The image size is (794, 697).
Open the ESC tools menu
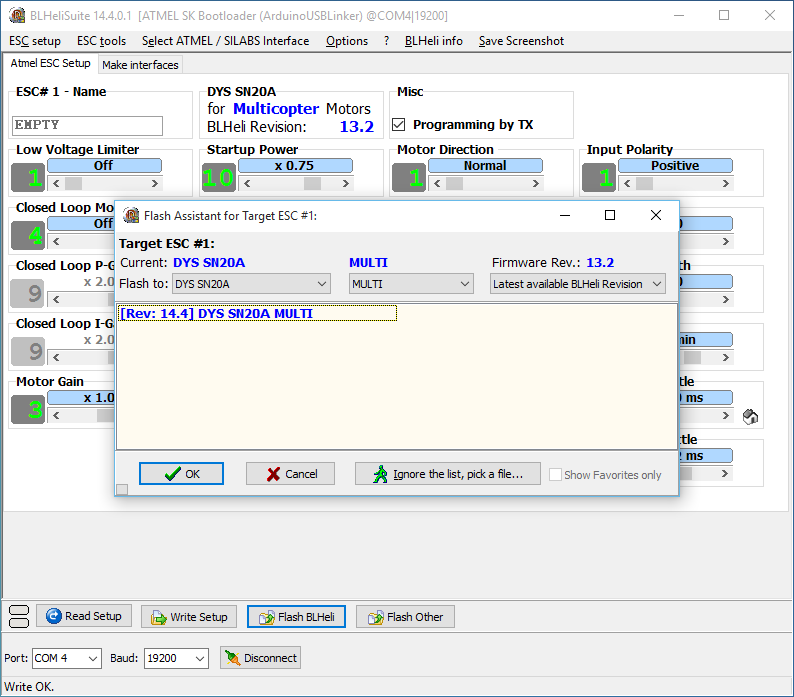101,41
